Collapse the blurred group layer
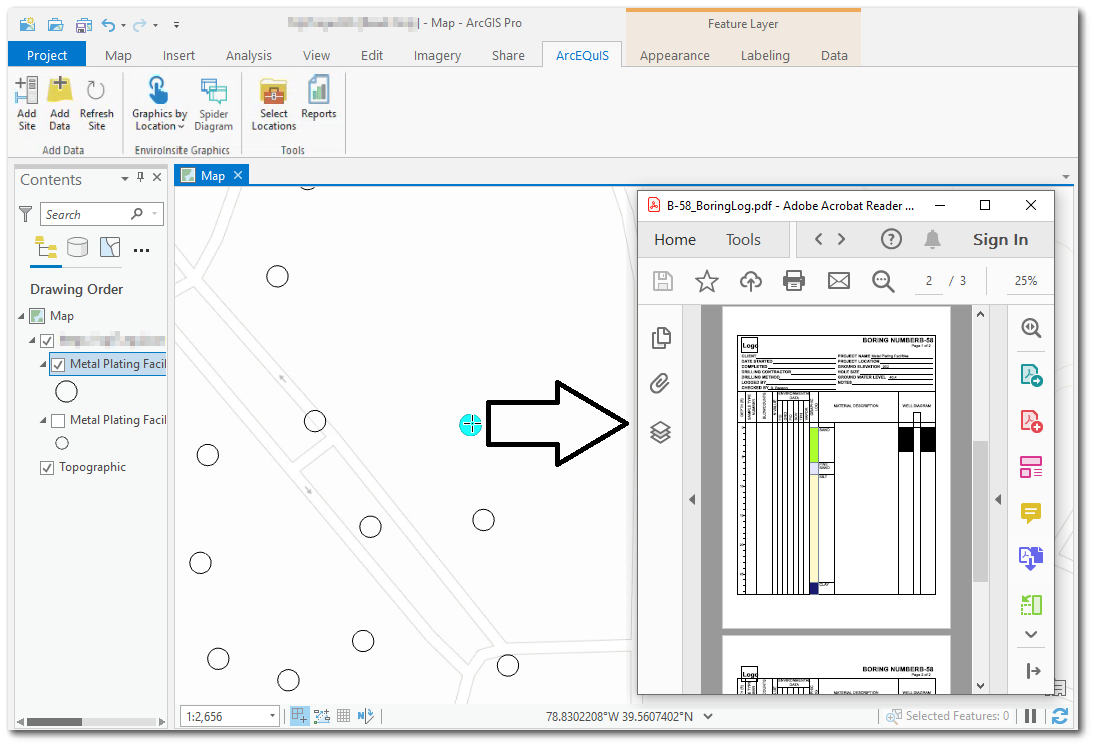Image resolution: width=1094 pixels, height=746 pixels. 32,341
